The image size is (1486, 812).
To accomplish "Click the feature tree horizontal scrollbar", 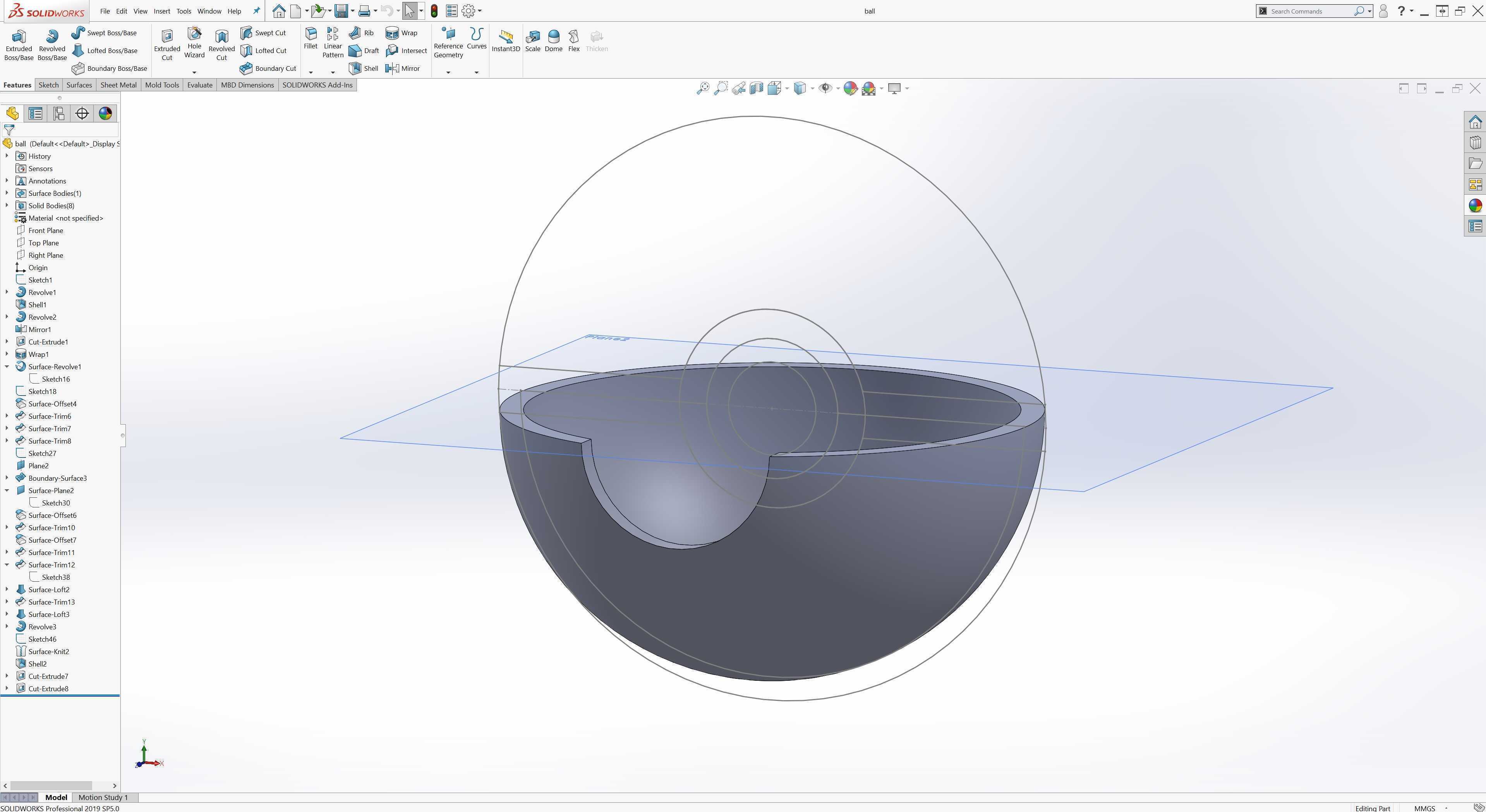I will pos(51,785).
